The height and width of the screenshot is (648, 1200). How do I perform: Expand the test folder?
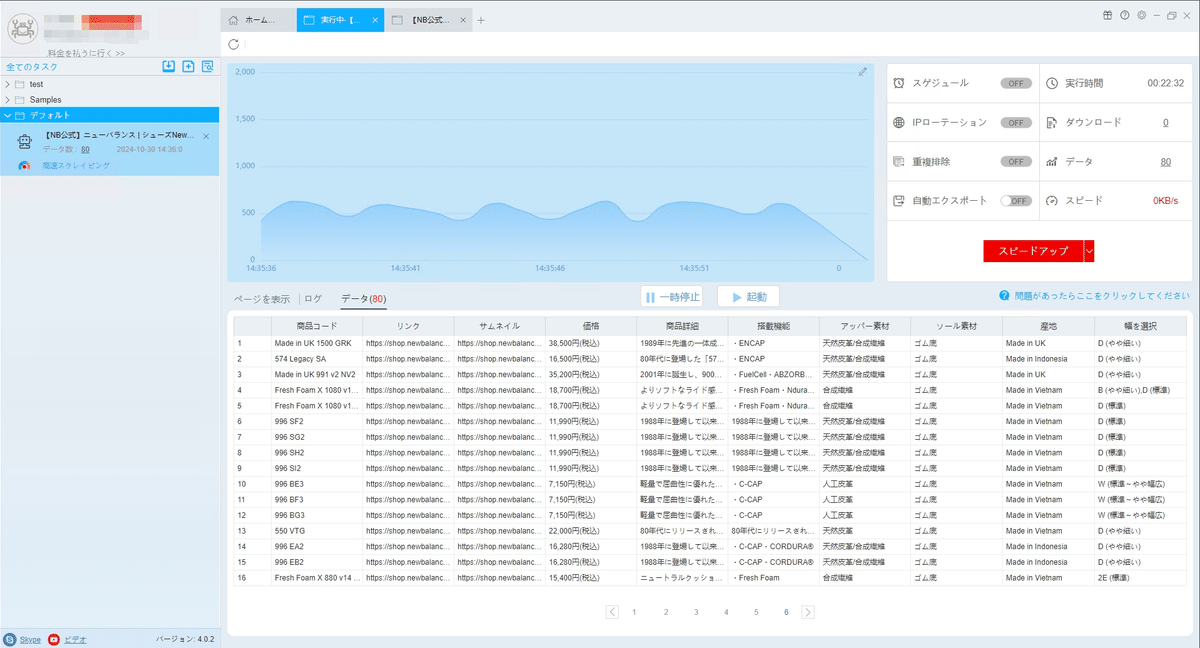8,84
